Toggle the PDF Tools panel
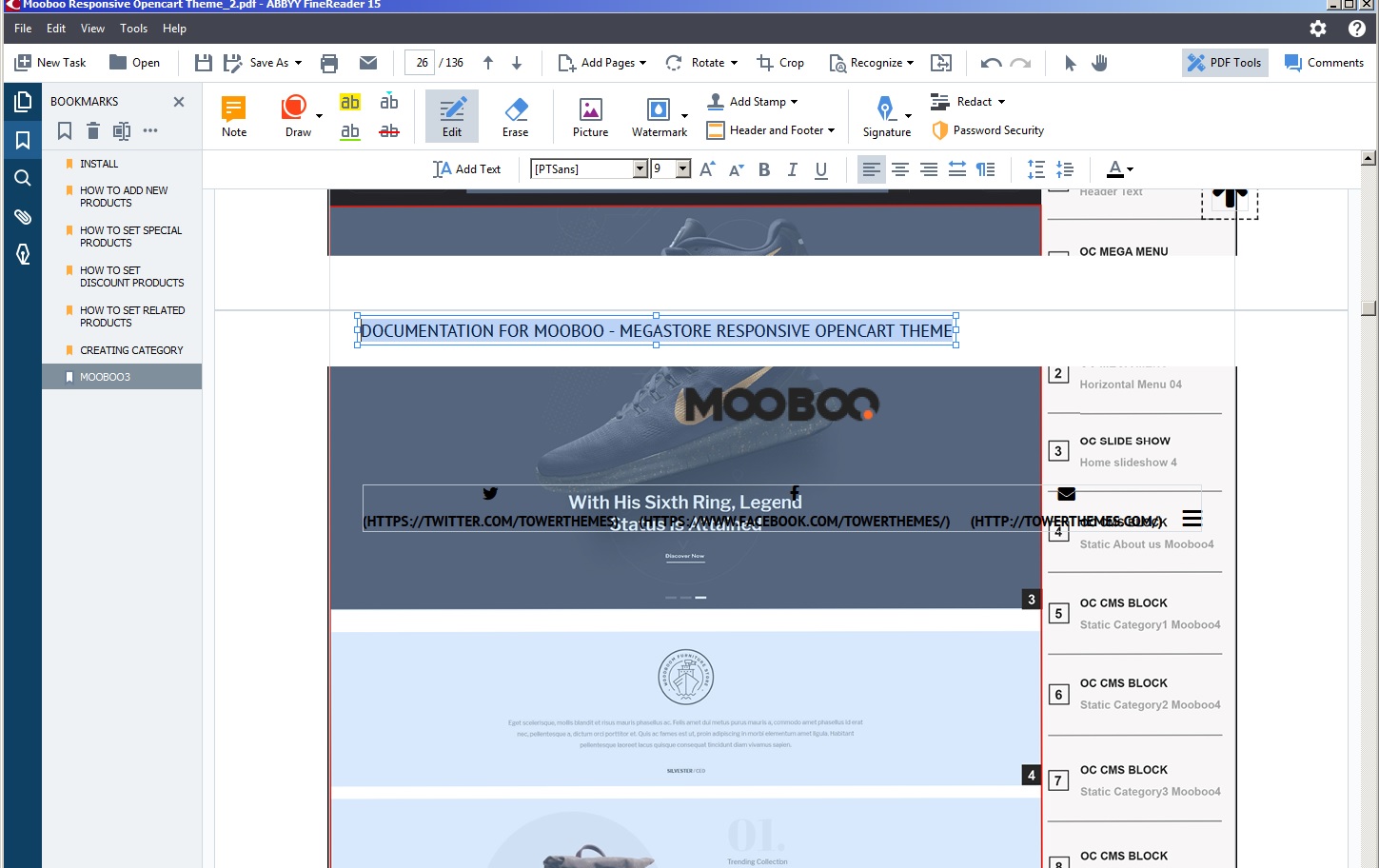This screenshot has height=868, width=1379. tap(1225, 63)
